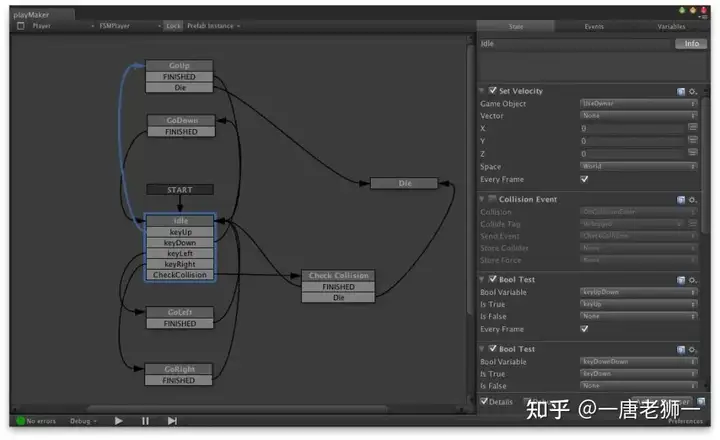The image size is (720, 440).
Task: Select the keyDown transition on Idle
Action: [x=180, y=243]
